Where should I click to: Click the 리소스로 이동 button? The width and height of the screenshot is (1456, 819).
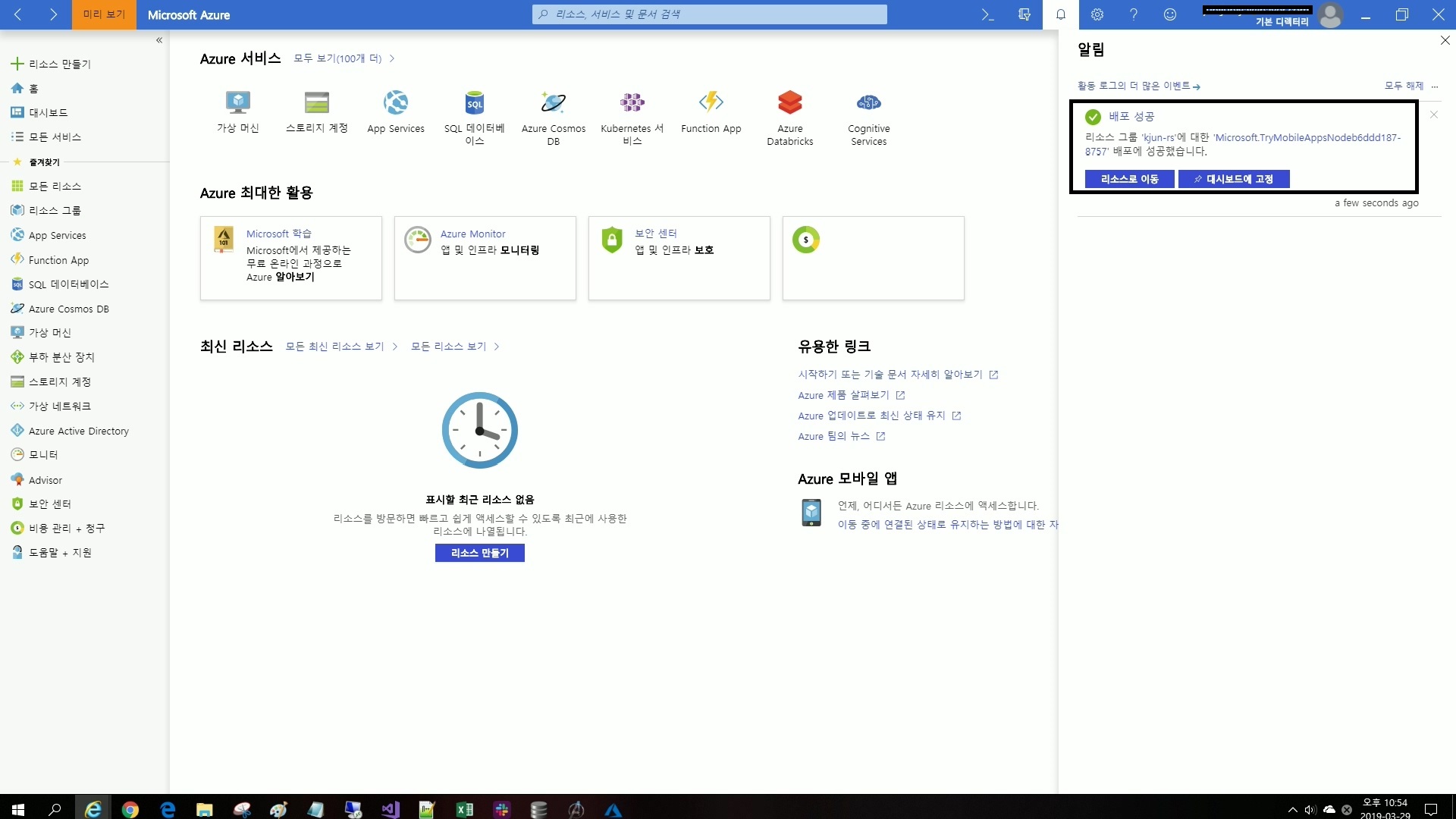[1129, 179]
